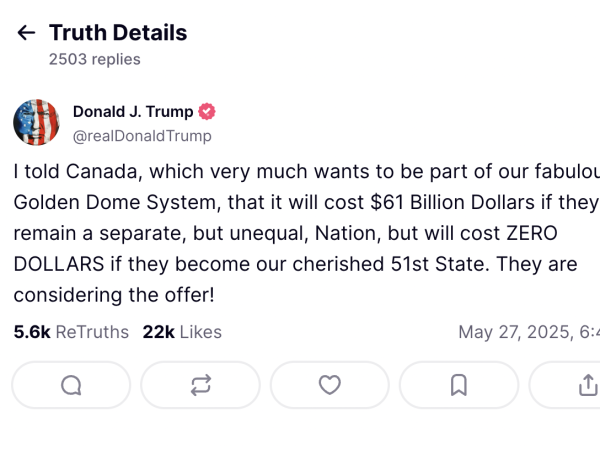Like the post with the heart icon
Image resolution: width=600 pixels, height=455 pixels.
coord(329,385)
